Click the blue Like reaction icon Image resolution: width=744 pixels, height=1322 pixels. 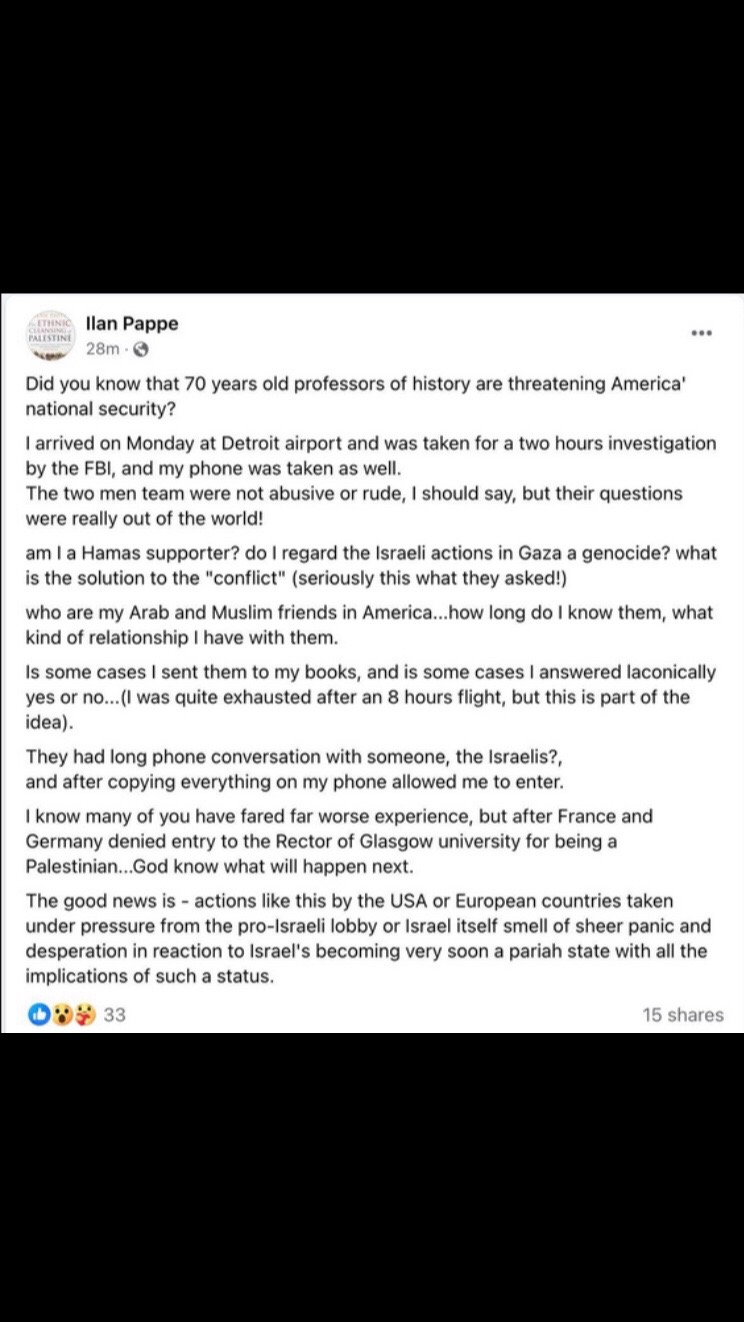point(40,1014)
